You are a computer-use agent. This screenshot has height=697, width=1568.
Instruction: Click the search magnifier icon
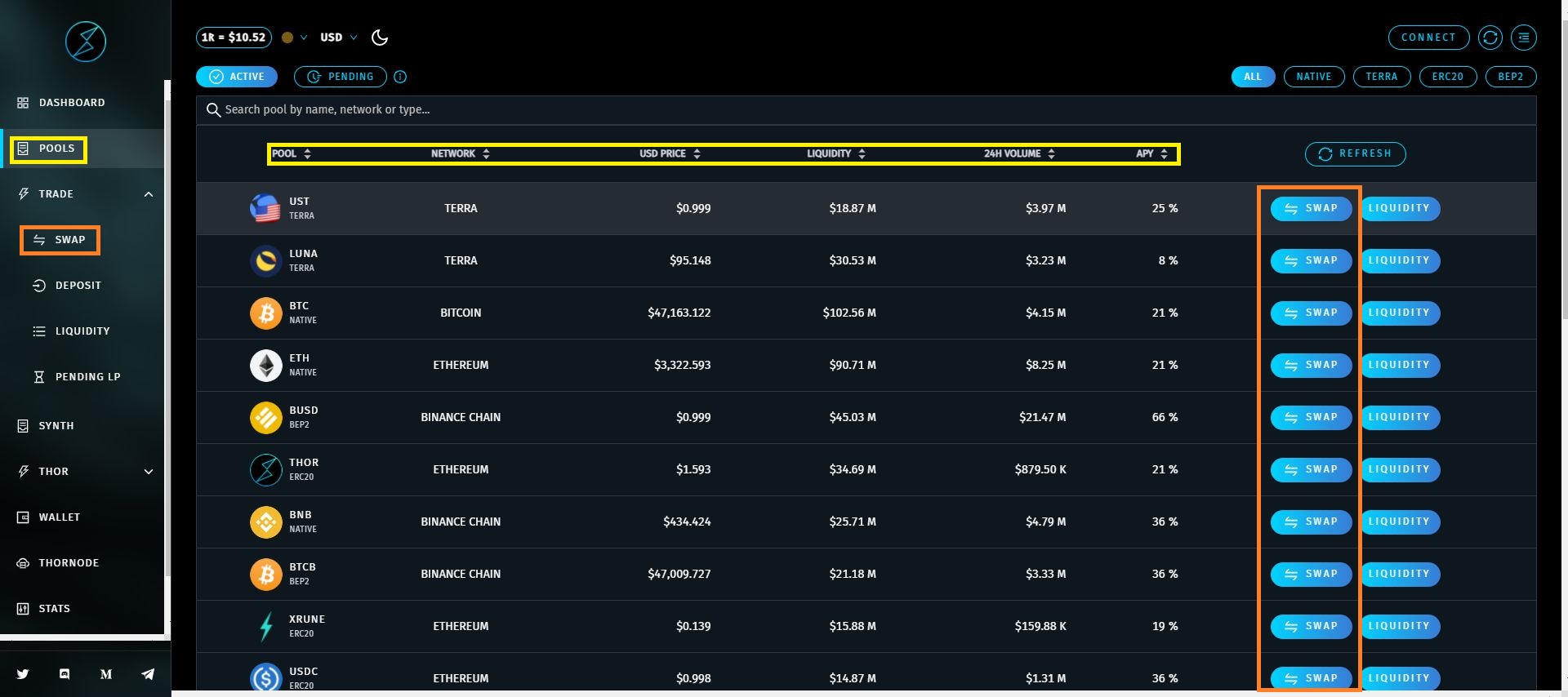(213, 110)
